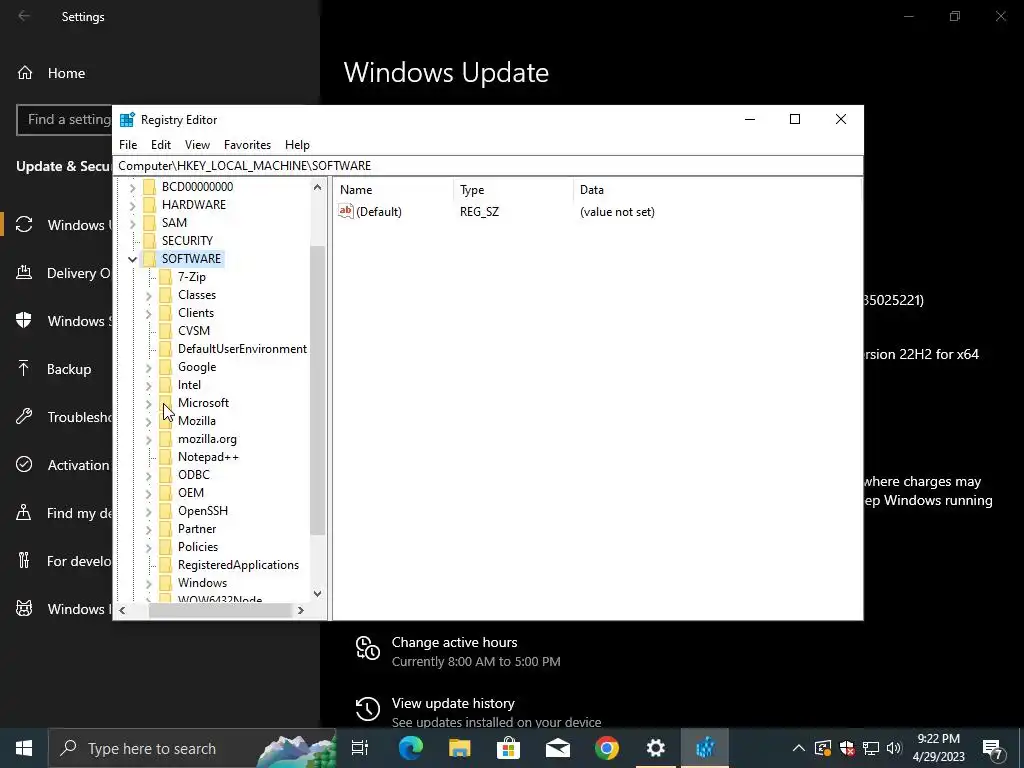
Task: Show hidden system tray icons
Action: (799, 748)
